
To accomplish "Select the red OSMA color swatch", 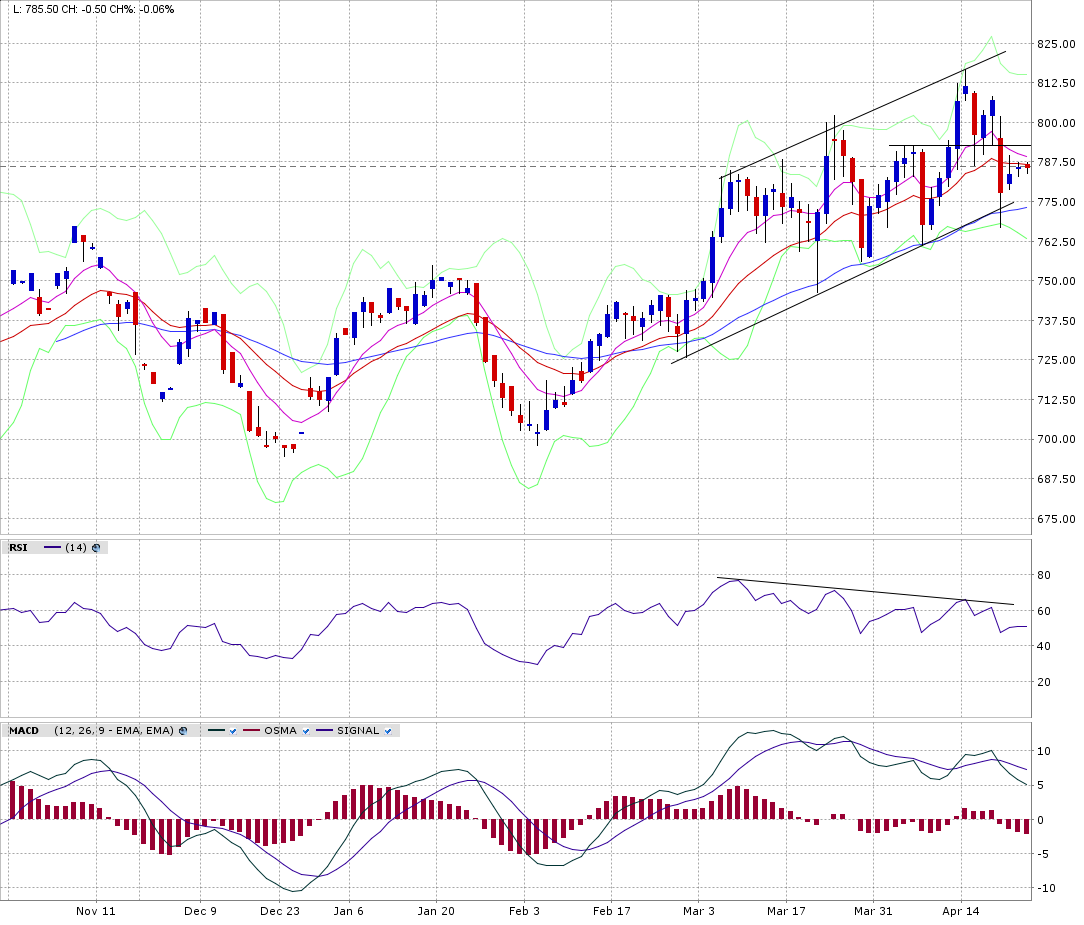I will click(251, 731).
